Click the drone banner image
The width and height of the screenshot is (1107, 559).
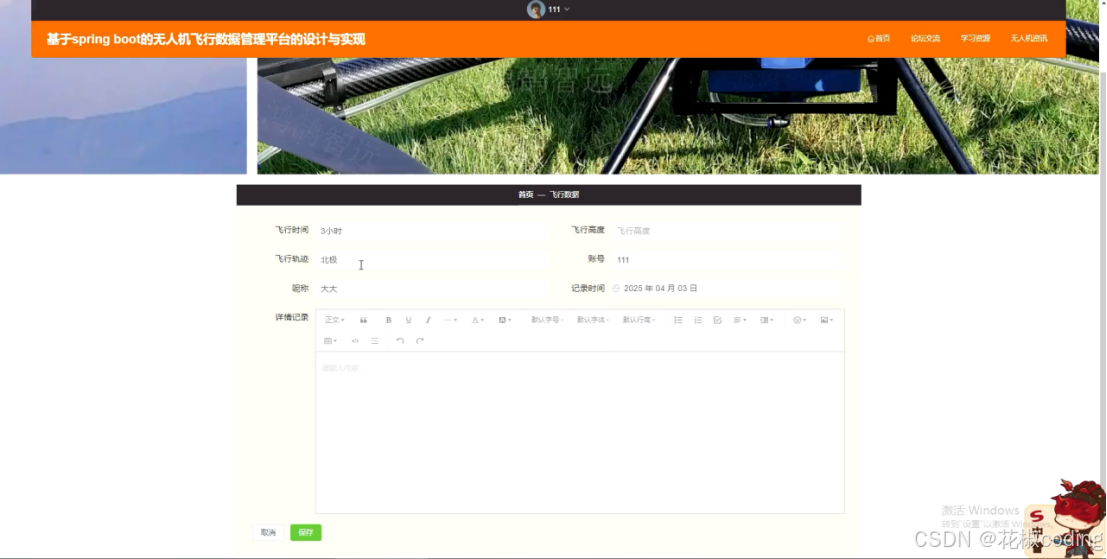point(678,116)
